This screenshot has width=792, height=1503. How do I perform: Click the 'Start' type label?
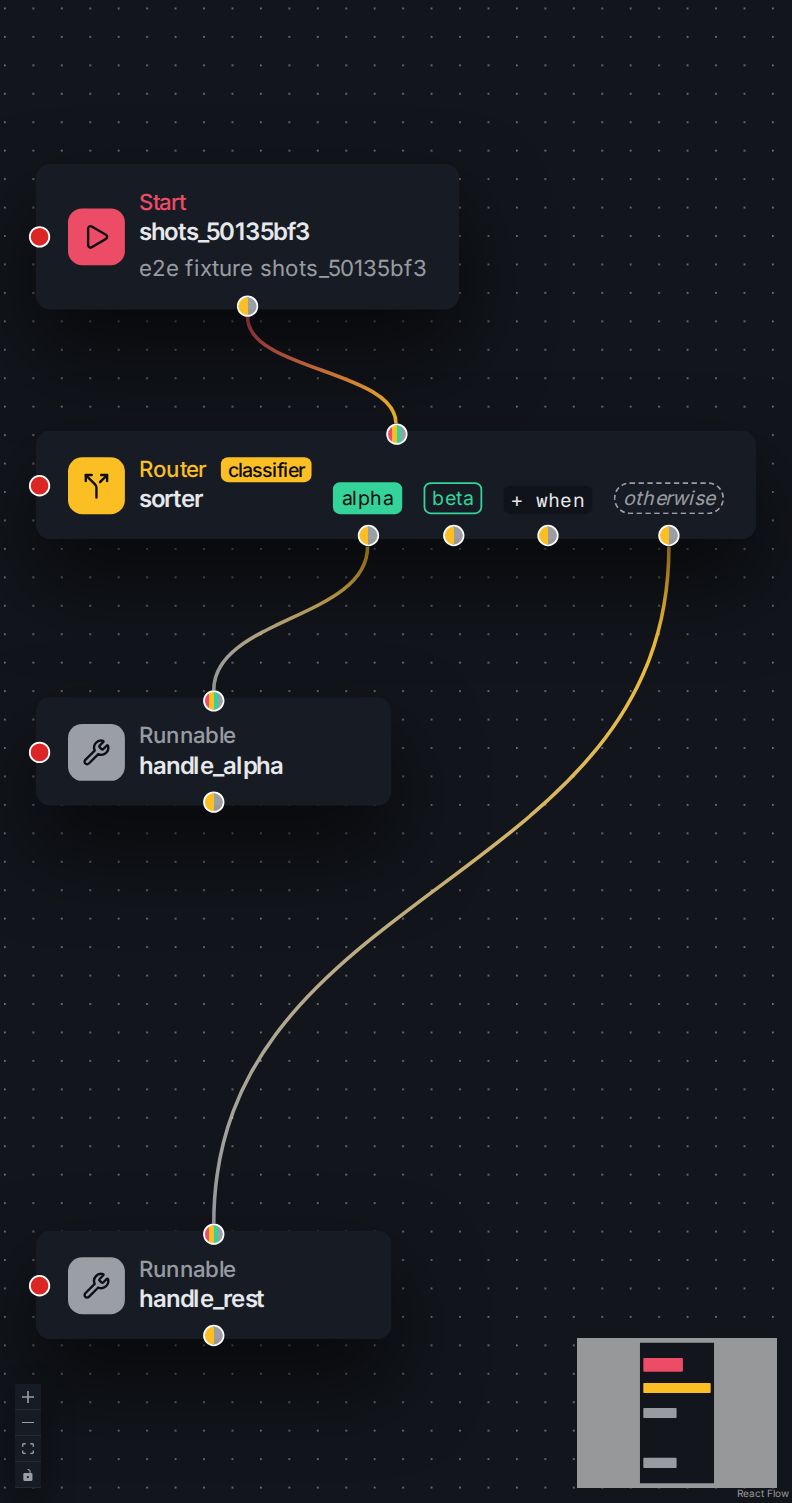163,203
